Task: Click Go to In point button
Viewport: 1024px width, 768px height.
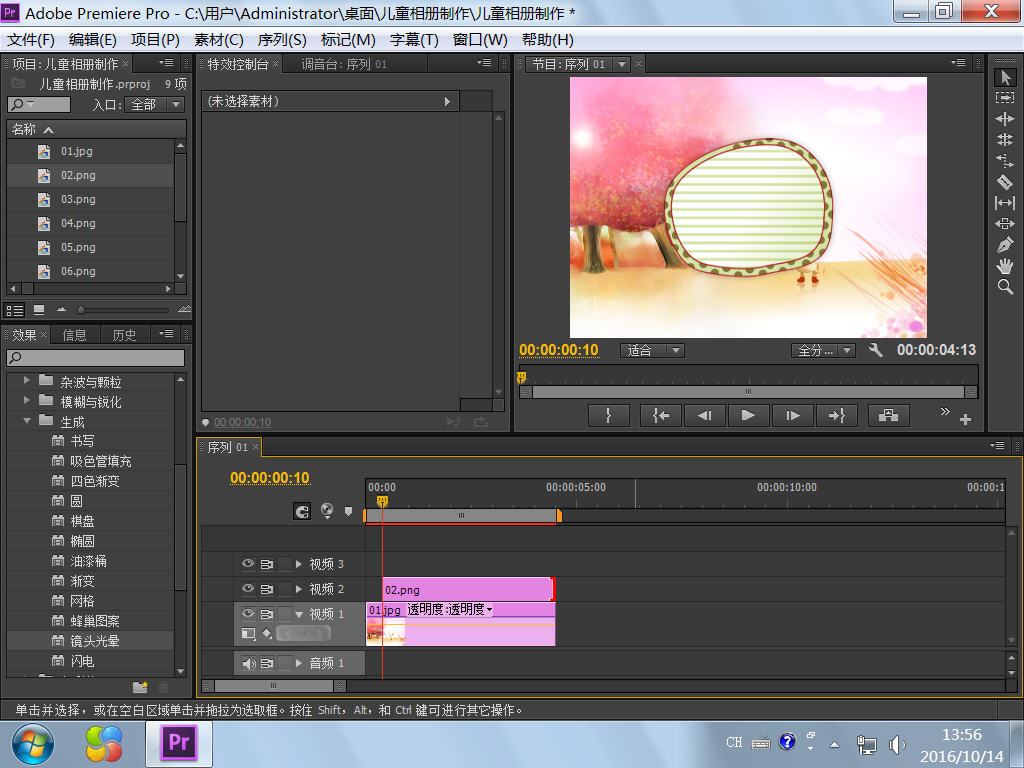Action: coord(660,415)
